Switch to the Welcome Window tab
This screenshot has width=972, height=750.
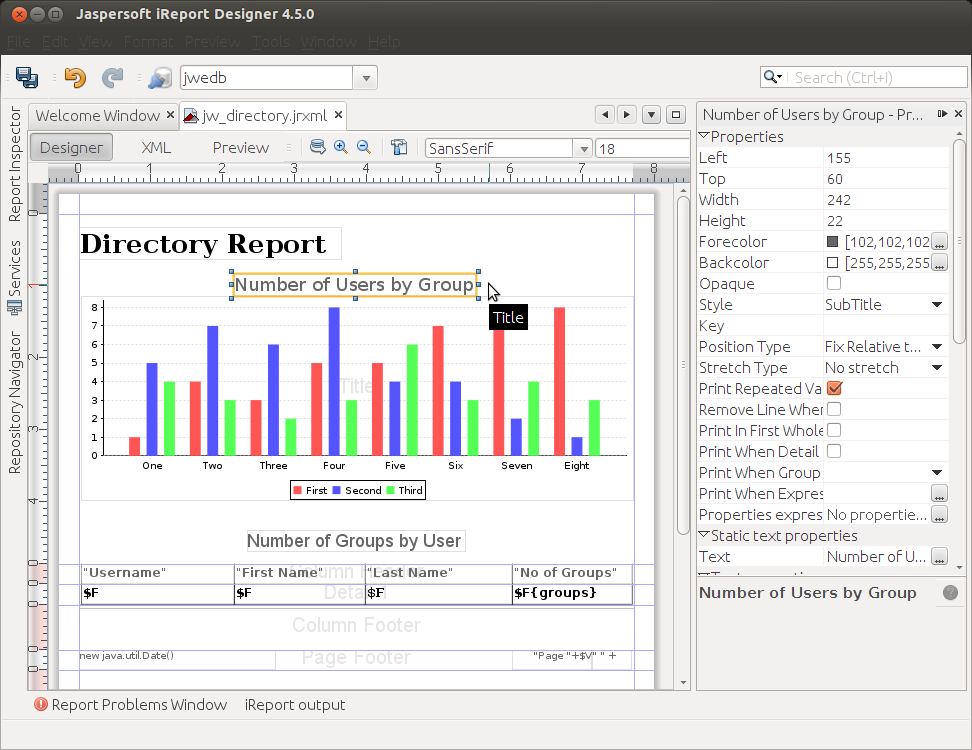tap(97, 116)
